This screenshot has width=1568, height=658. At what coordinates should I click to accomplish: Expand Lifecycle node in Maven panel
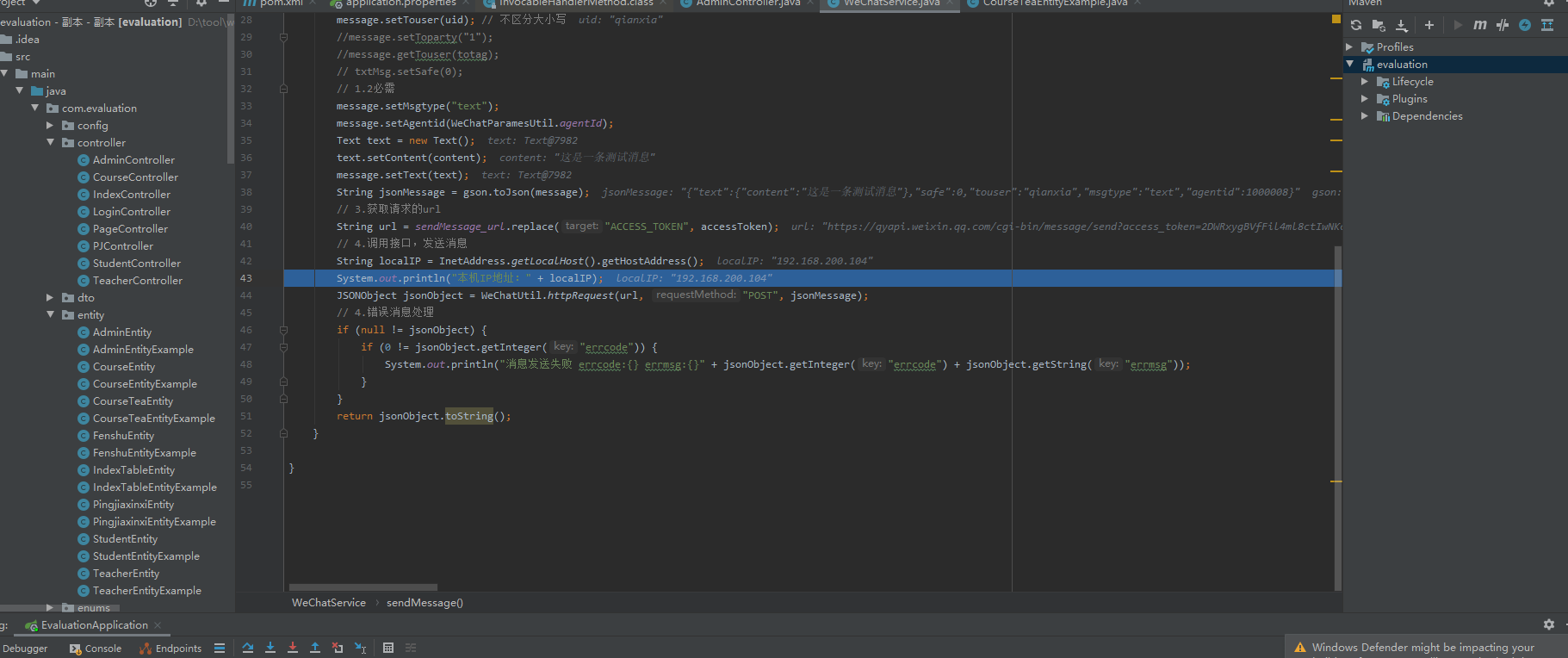[x=1365, y=82]
